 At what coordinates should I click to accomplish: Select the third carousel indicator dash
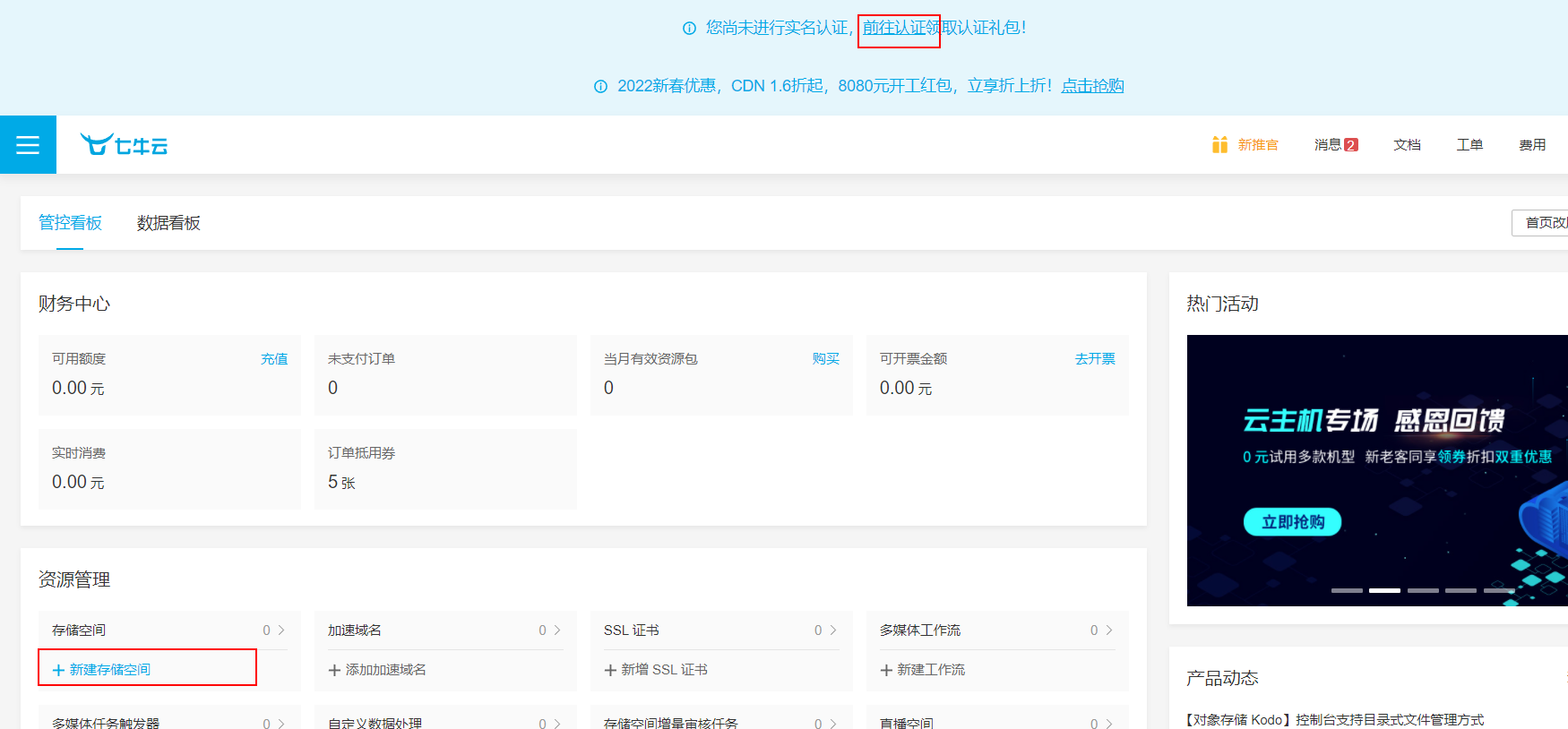click(1423, 591)
